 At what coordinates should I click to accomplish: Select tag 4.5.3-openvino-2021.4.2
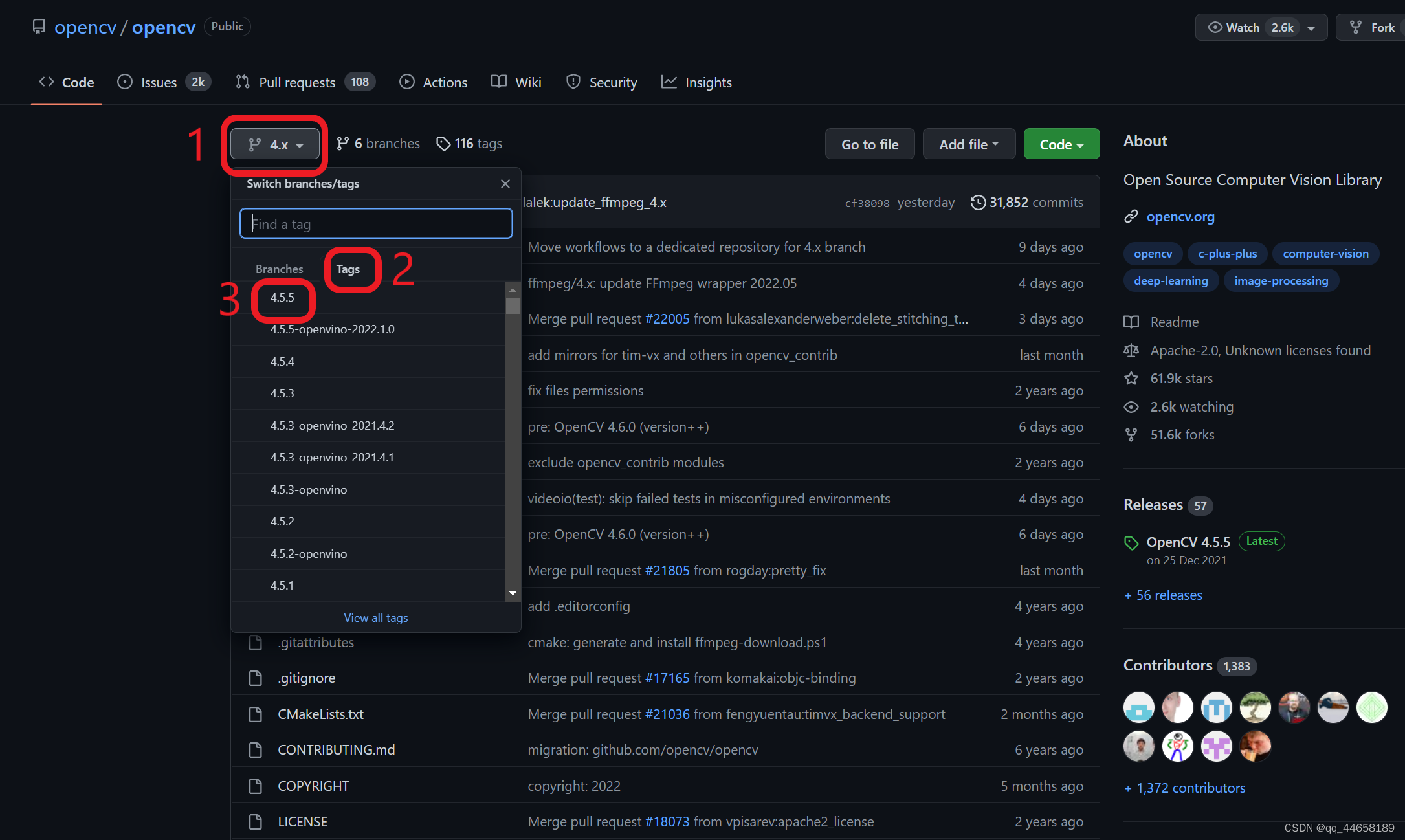pyautogui.click(x=368, y=425)
